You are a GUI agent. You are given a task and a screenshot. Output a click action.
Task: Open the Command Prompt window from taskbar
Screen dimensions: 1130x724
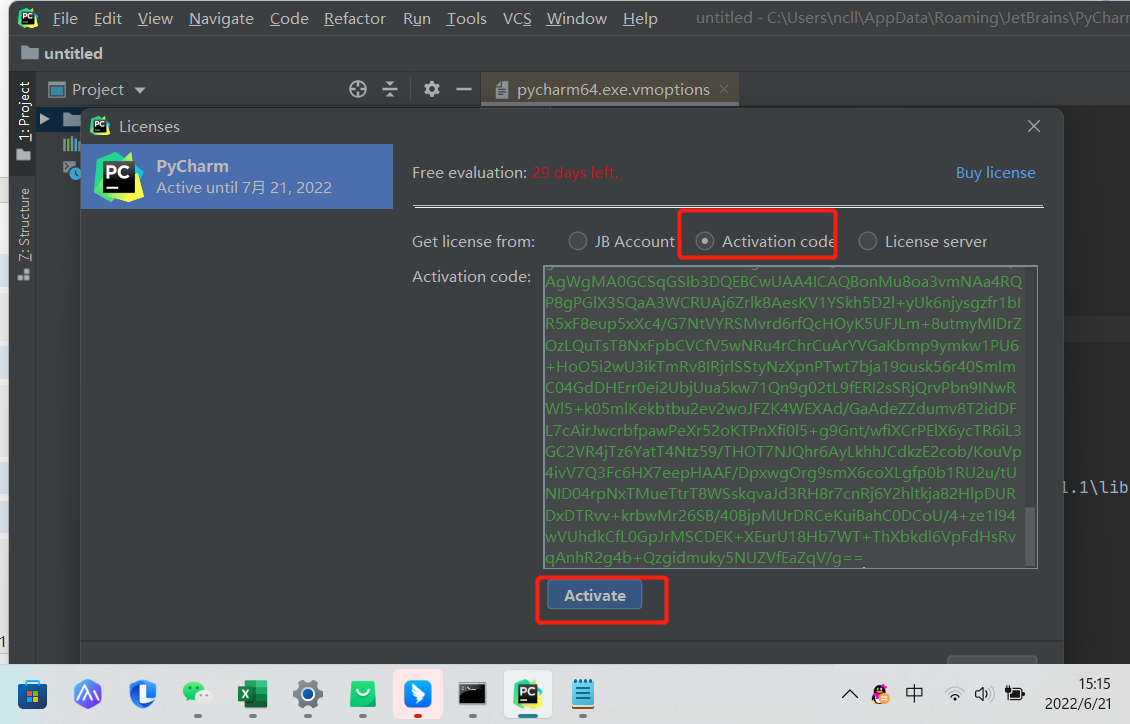click(x=472, y=694)
